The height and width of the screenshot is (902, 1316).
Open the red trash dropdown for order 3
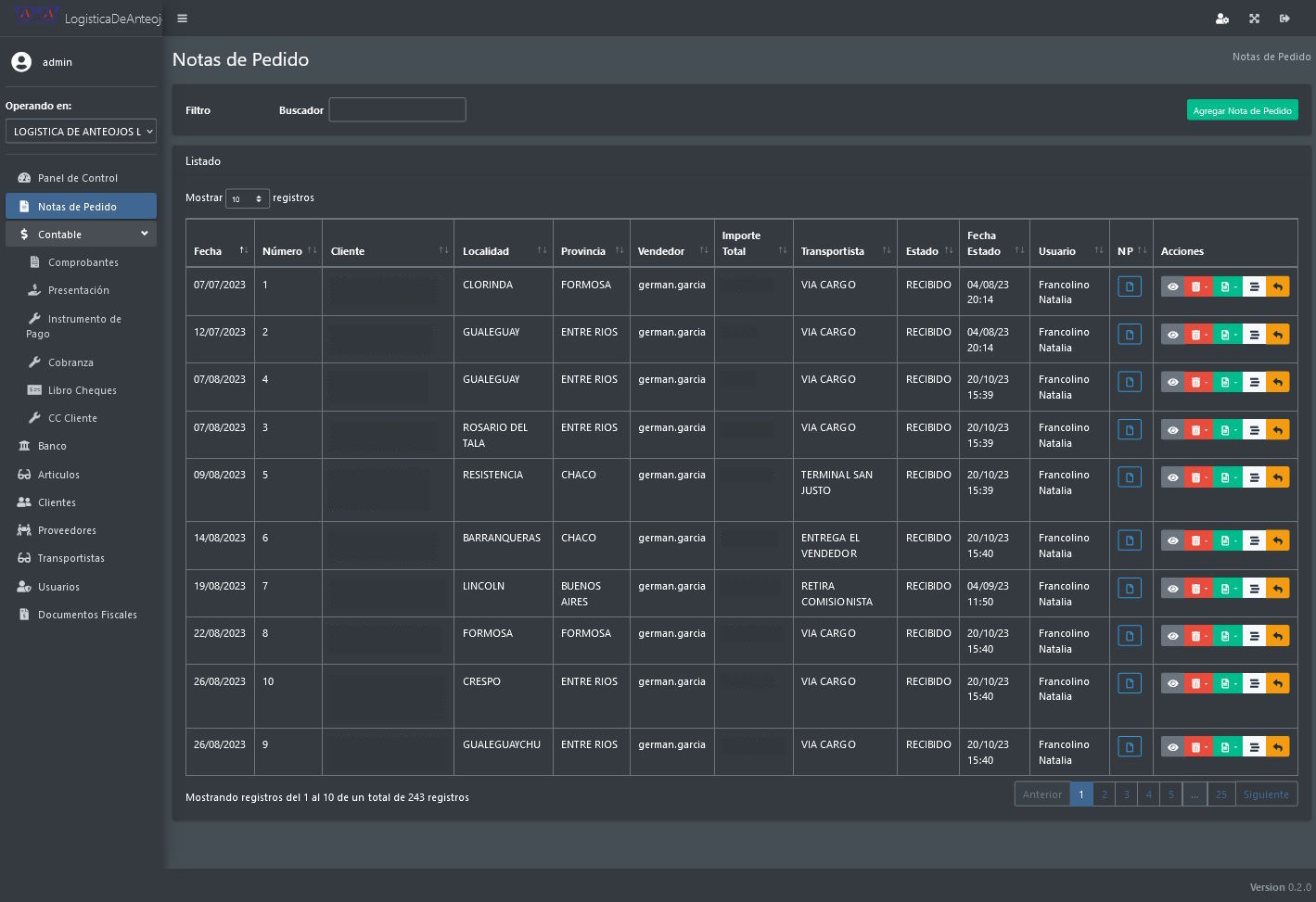(x=1198, y=430)
